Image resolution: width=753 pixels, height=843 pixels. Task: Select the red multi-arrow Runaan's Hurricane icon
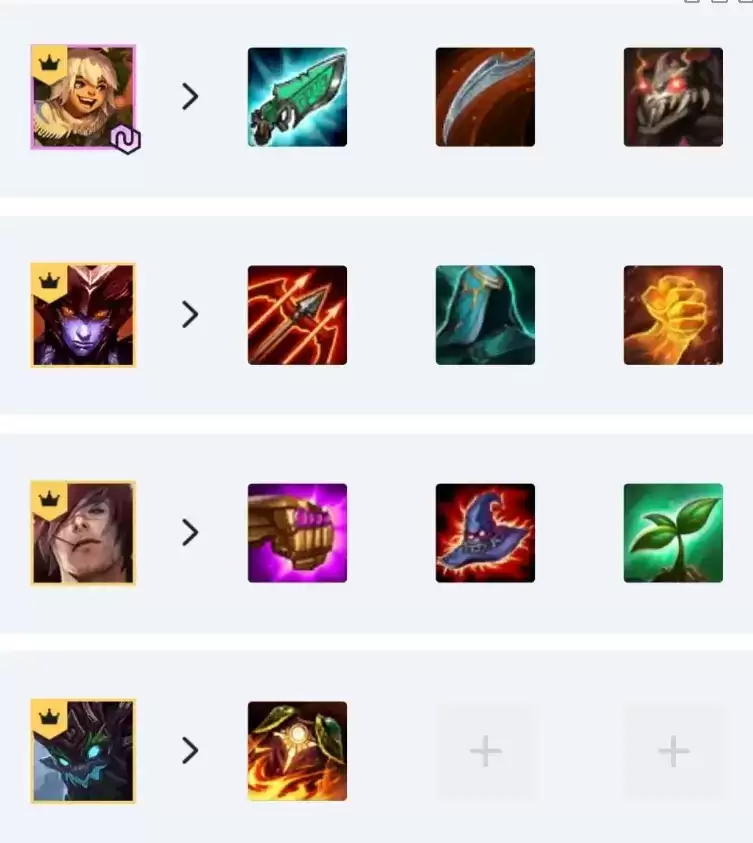tap(297, 315)
